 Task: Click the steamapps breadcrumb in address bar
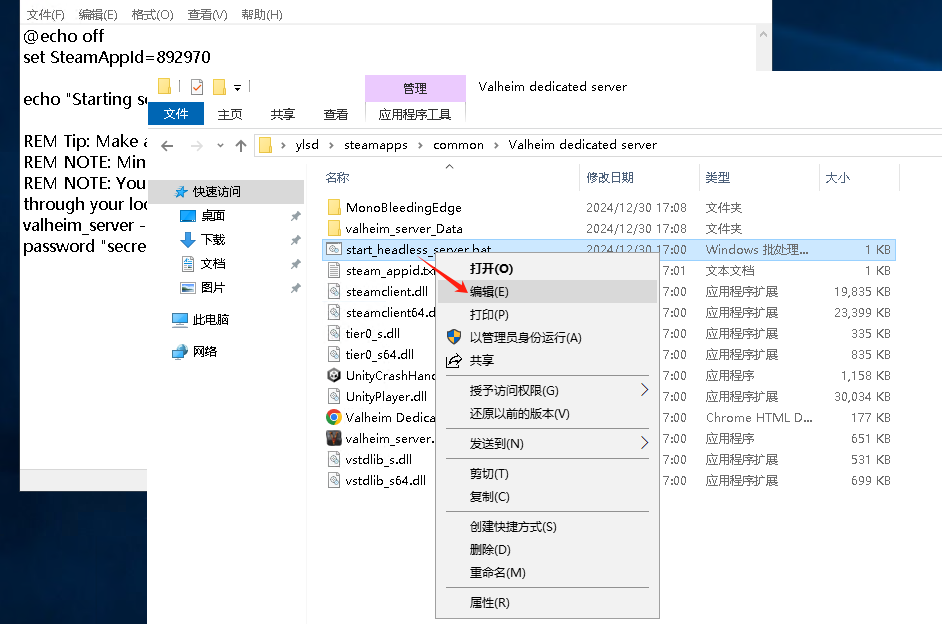pos(375,145)
